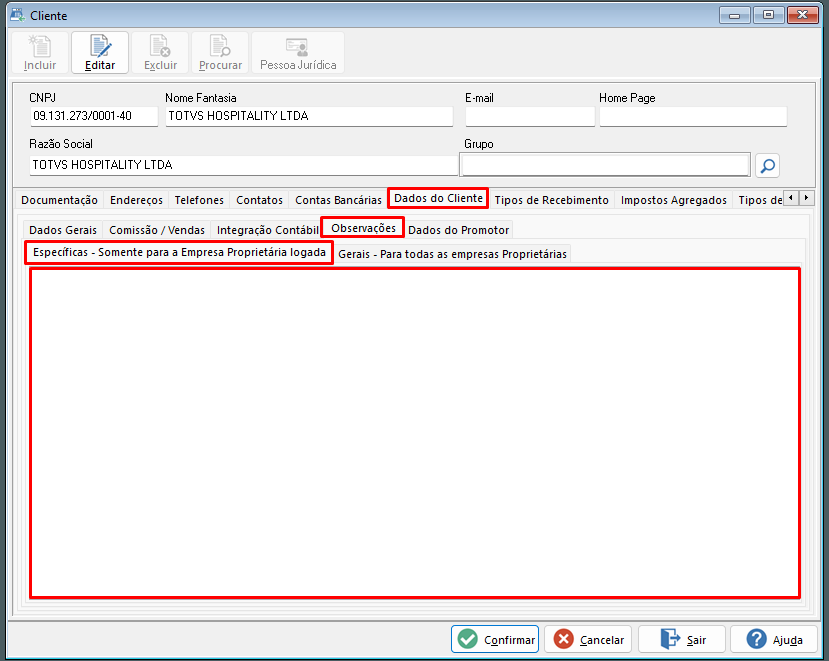Select the Dados do Cliente tab
Screen dimensions: 829x661
pyautogui.click(x=438, y=198)
